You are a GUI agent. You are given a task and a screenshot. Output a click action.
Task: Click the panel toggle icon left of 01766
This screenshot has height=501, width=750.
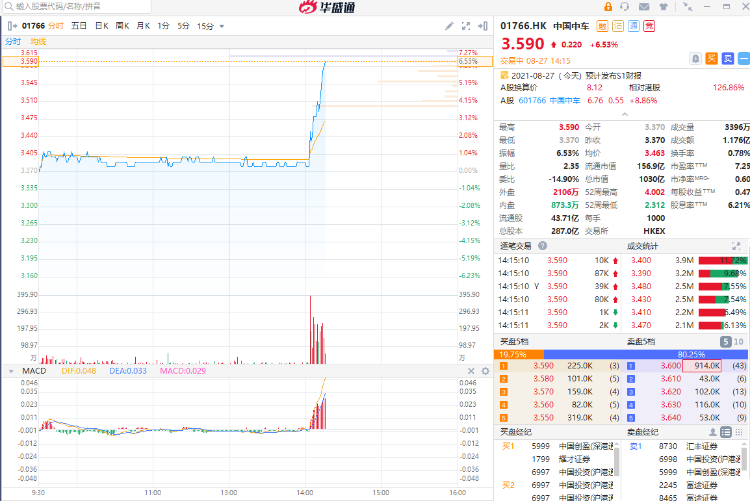12,26
